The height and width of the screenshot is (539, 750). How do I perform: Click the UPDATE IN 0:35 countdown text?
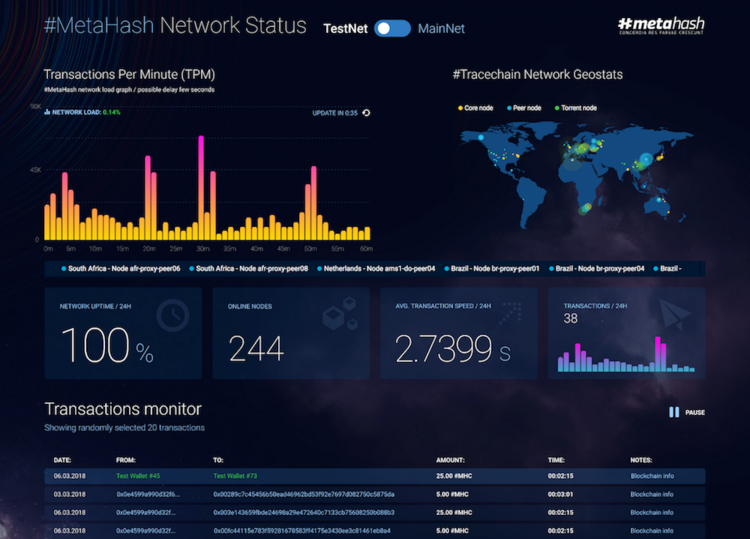(335, 113)
